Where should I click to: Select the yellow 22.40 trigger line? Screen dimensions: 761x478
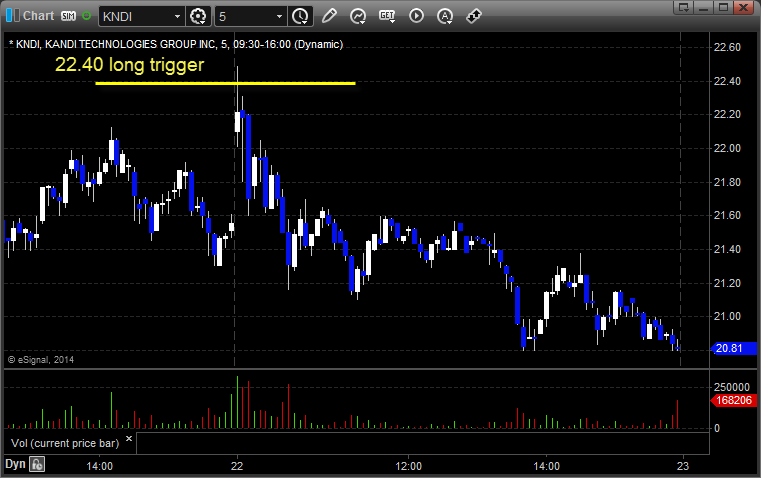click(x=225, y=83)
